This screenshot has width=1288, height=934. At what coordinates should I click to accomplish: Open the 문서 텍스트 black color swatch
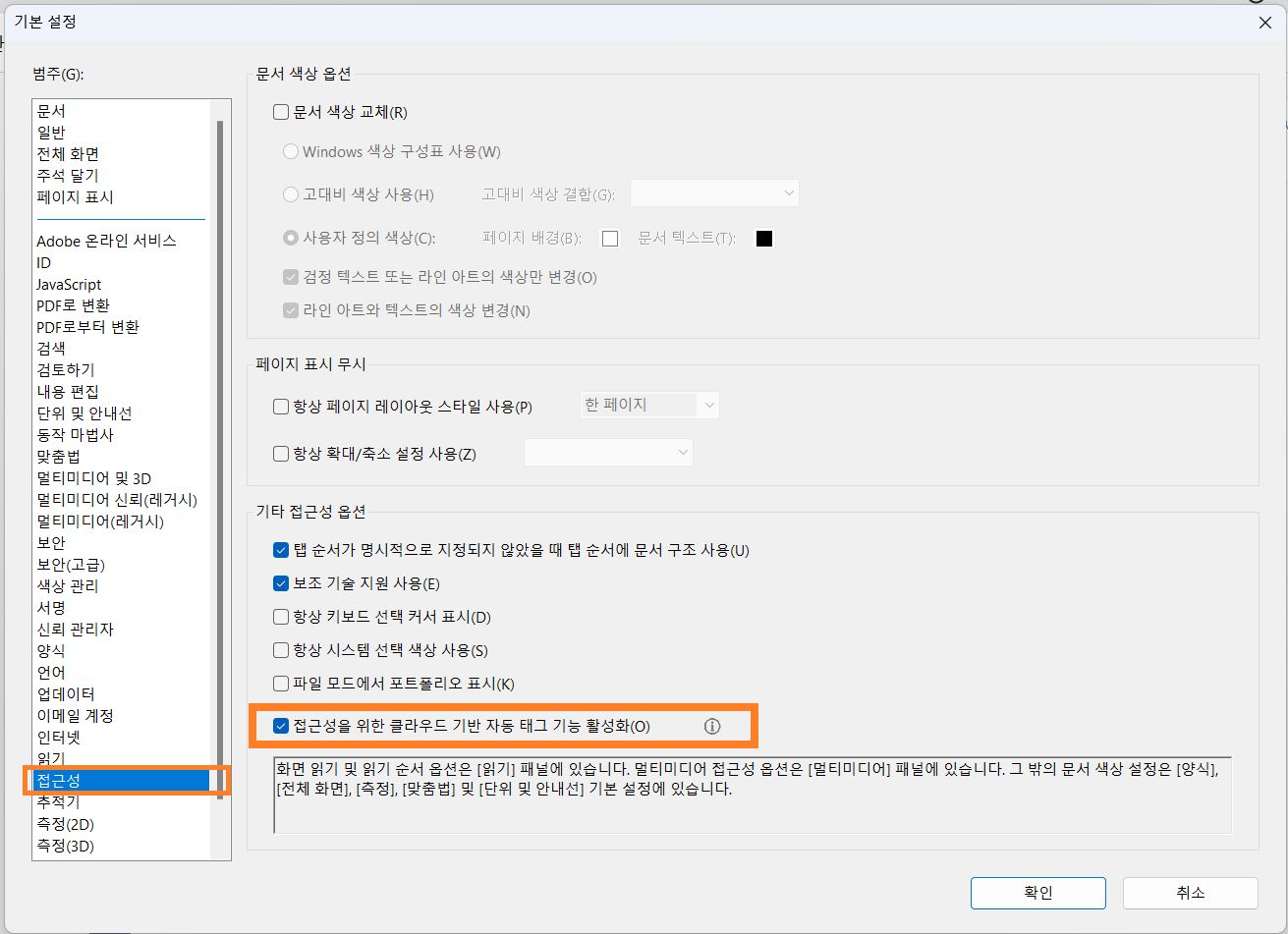tap(764, 238)
